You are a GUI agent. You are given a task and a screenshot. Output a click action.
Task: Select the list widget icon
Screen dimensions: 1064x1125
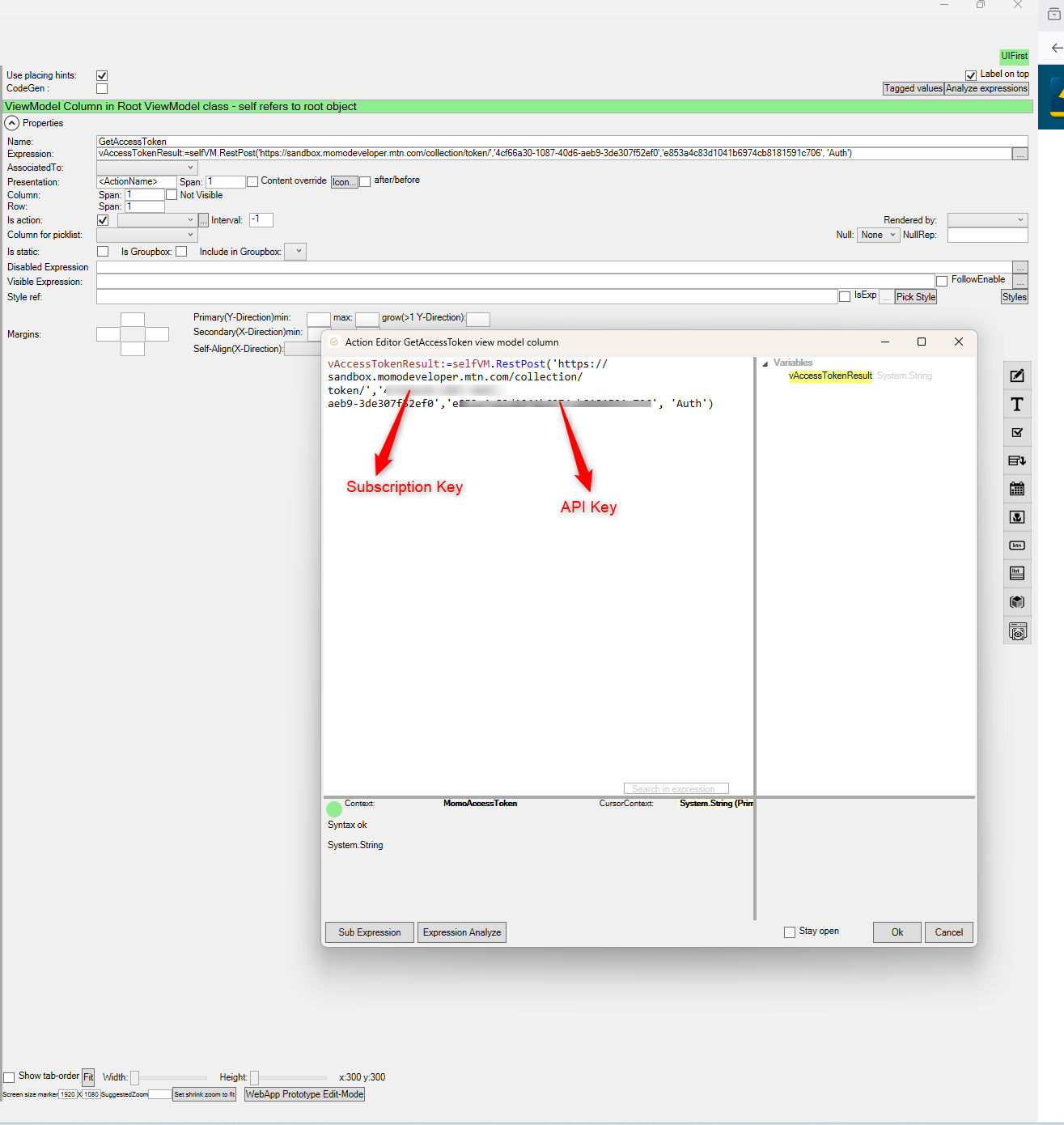1017,574
